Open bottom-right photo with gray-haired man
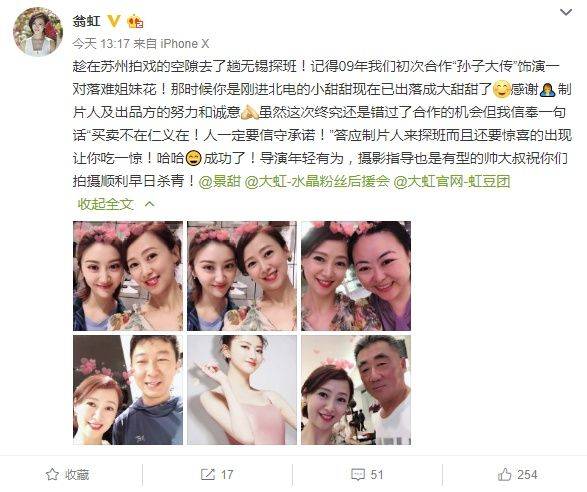Image resolution: width=587 pixels, height=492 pixels. 356,390
